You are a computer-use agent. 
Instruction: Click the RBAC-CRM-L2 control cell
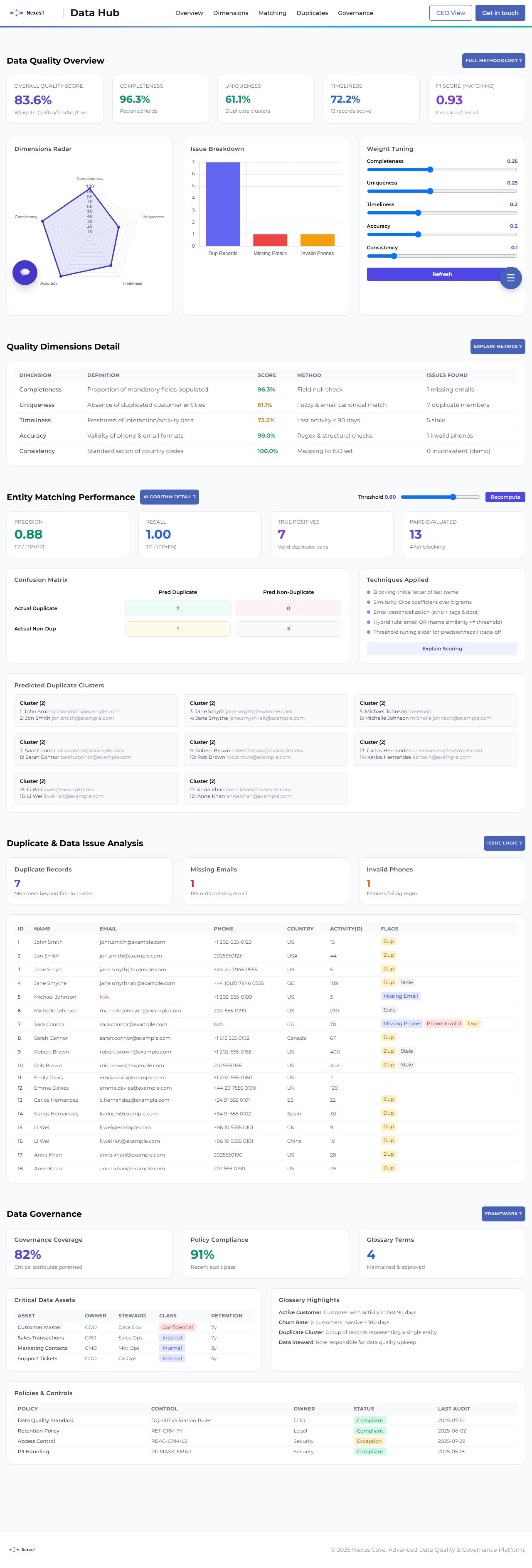click(x=169, y=1441)
